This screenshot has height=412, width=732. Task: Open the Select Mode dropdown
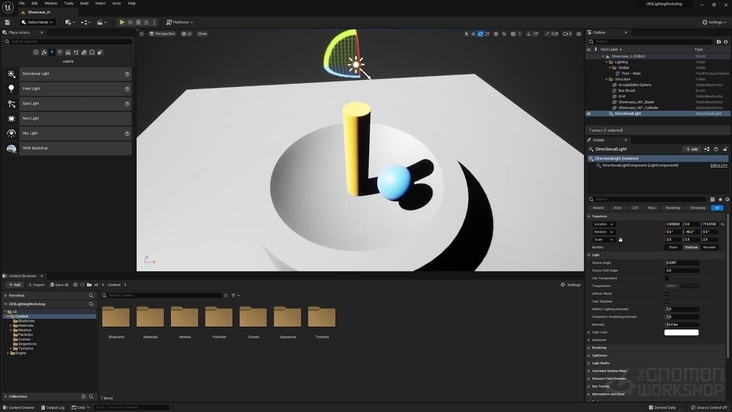[39, 21]
